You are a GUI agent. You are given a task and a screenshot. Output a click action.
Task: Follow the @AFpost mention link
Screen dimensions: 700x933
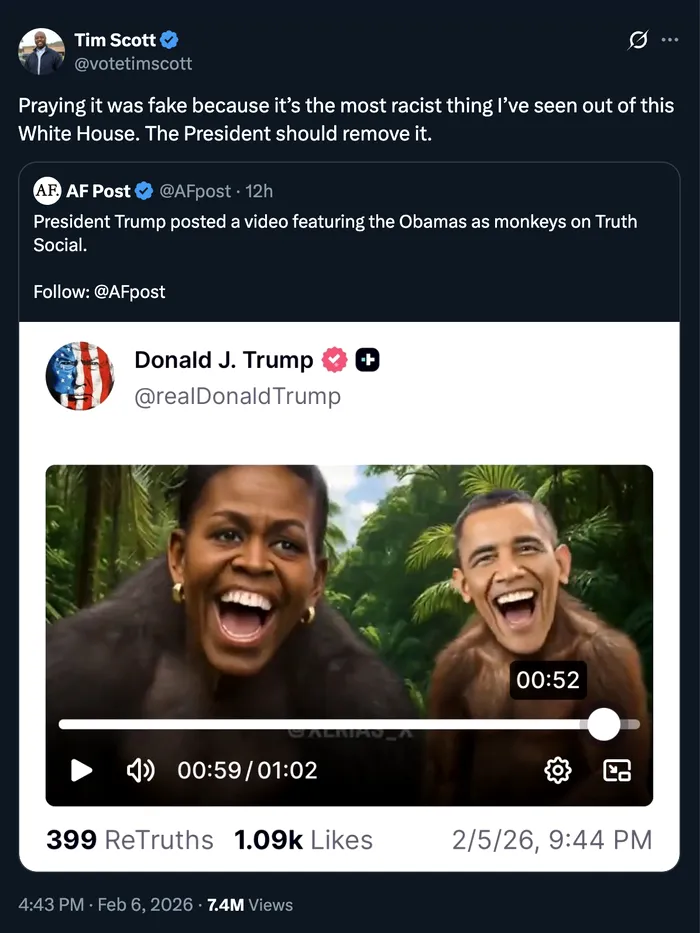coord(129,292)
